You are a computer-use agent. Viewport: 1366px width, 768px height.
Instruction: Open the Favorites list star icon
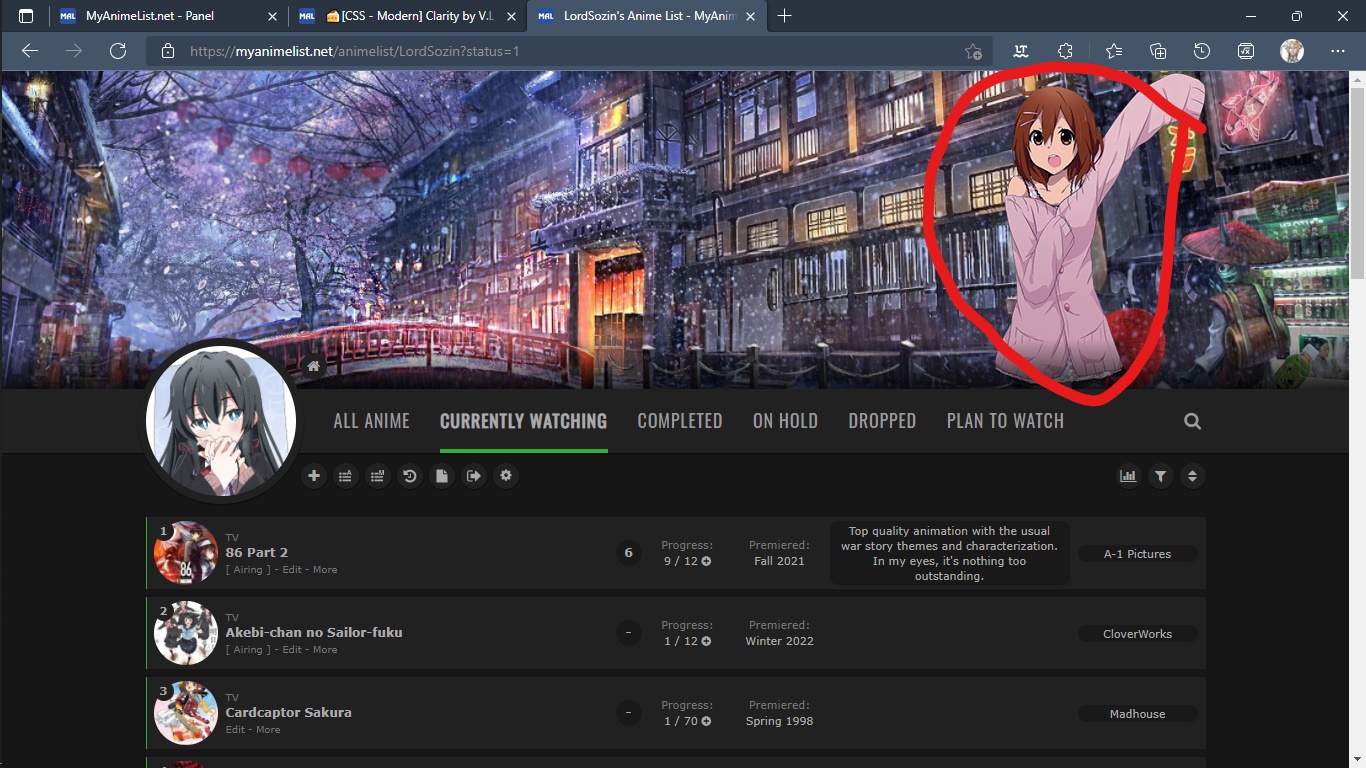point(1114,51)
